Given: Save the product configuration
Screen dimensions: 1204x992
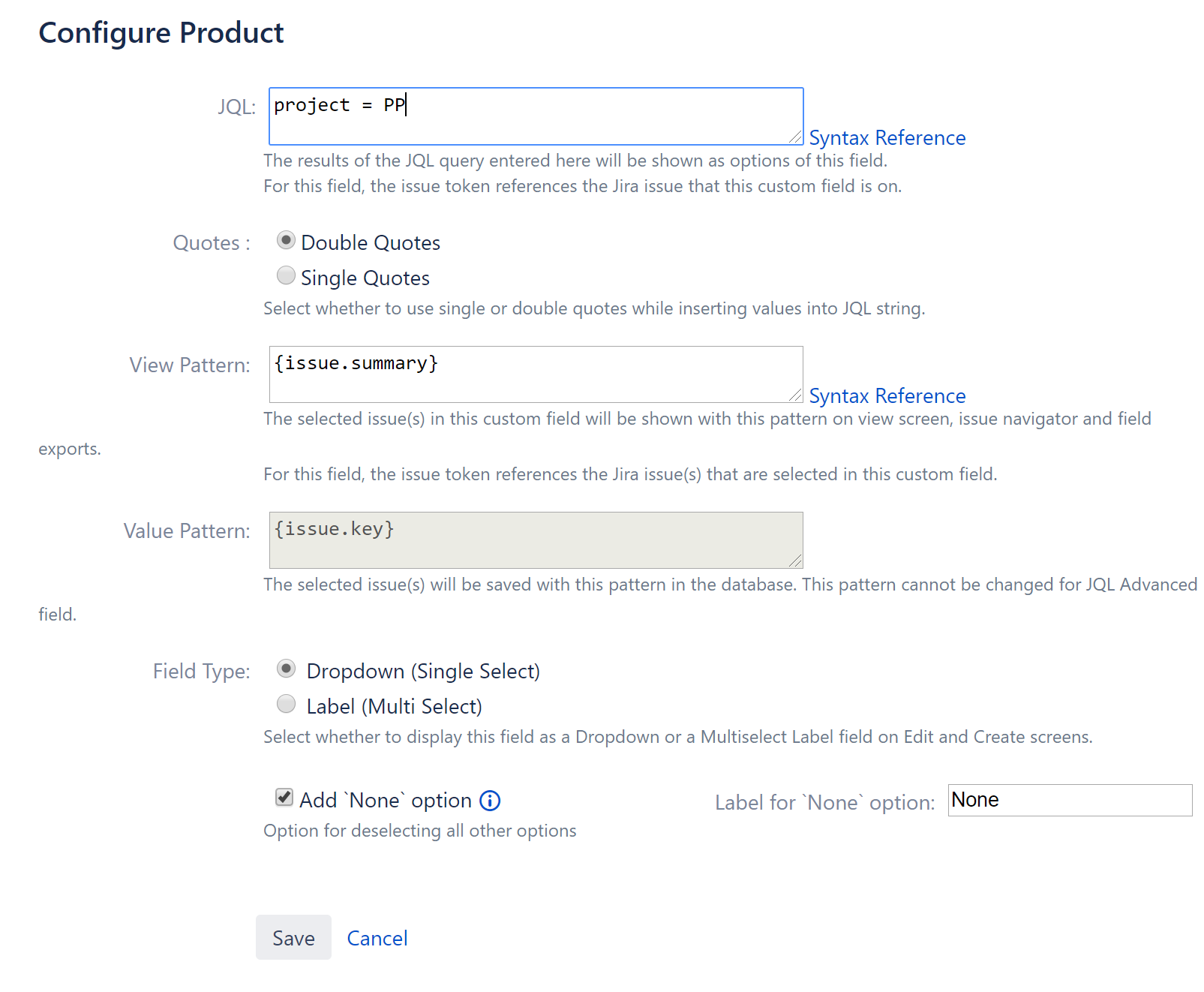Looking at the screenshot, I should tap(293, 938).
